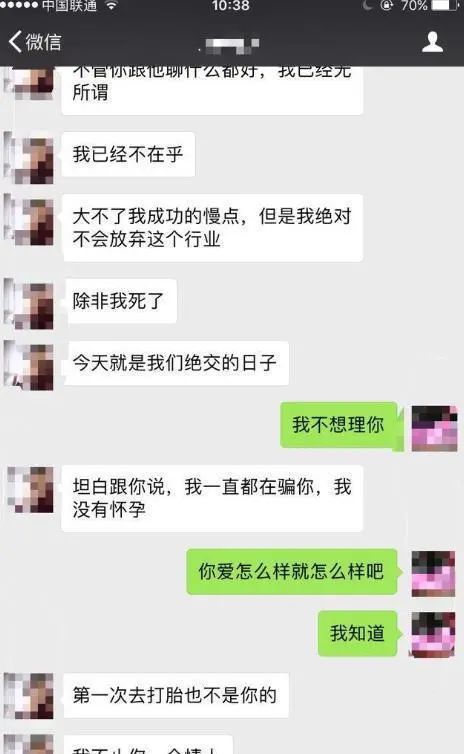This screenshot has height=754, width=464.
Task: Tap message 今天就是我们绝交的日子
Action: (x=176, y=363)
